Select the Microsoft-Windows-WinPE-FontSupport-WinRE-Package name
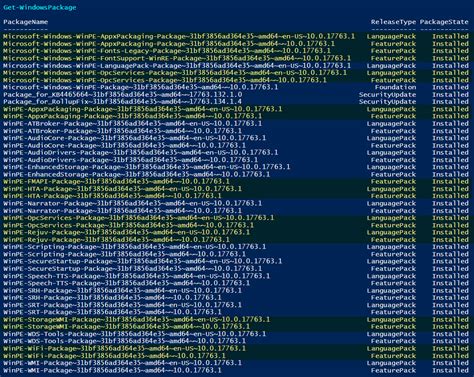 pos(177,58)
